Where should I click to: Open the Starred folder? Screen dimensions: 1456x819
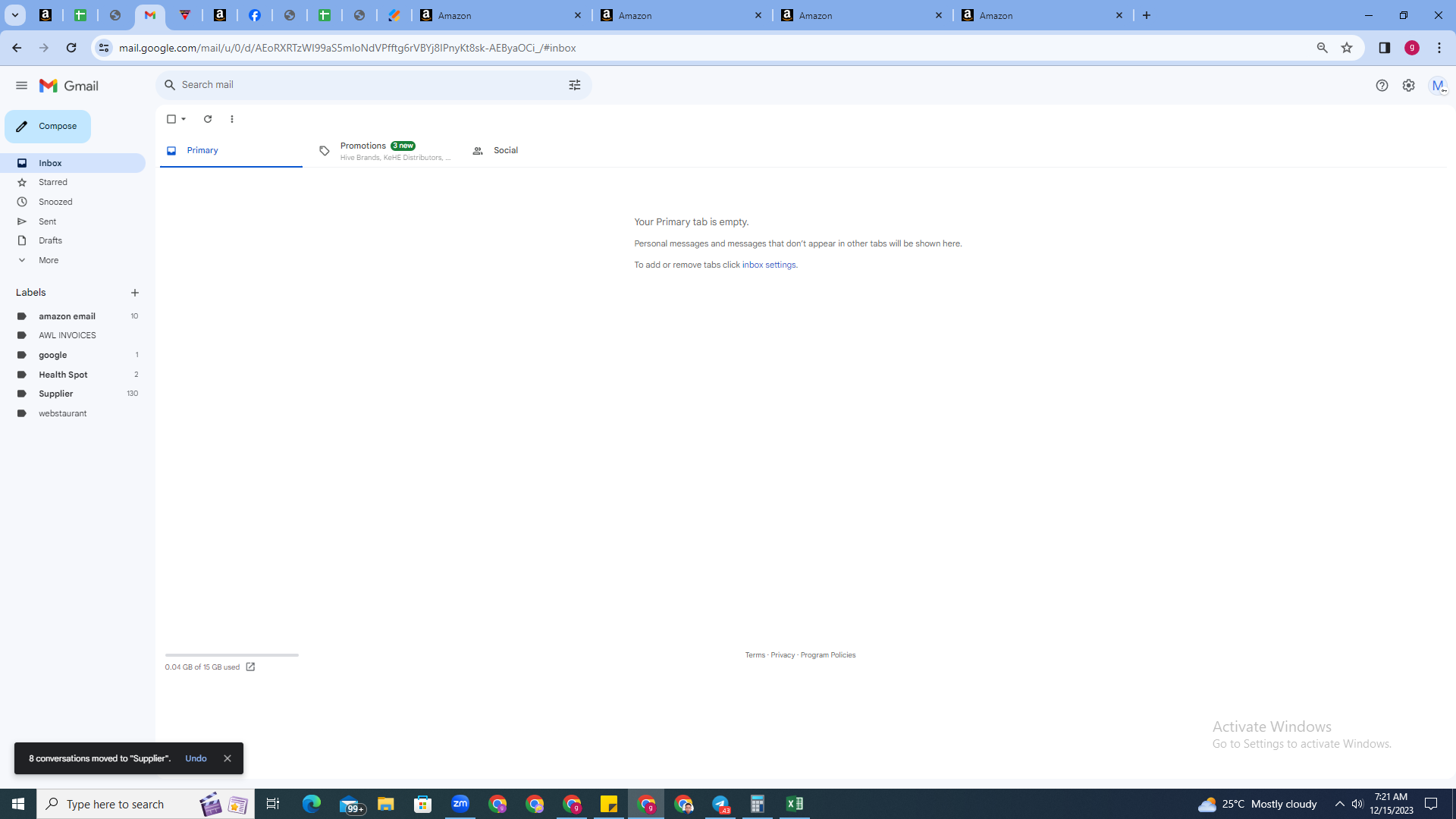coord(73,182)
